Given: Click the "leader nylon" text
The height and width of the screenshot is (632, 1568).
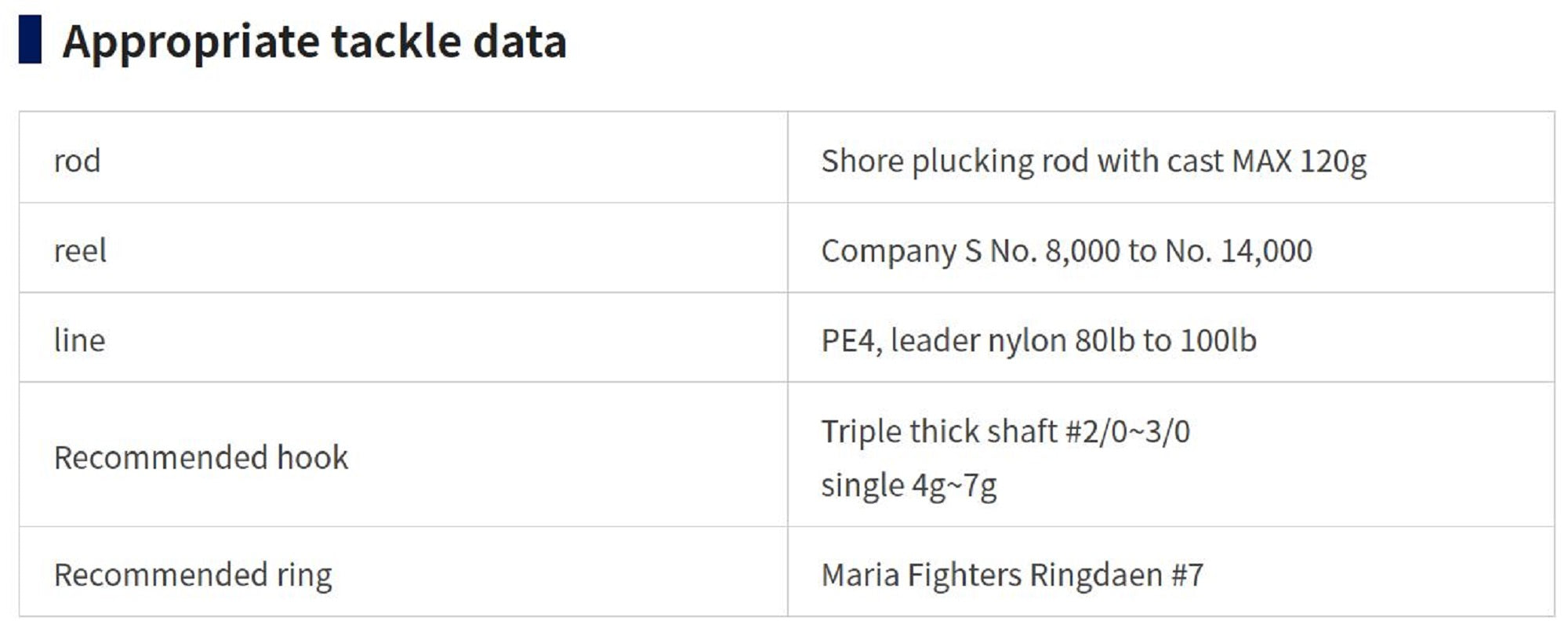Looking at the screenshot, I should click(x=978, y=340).
